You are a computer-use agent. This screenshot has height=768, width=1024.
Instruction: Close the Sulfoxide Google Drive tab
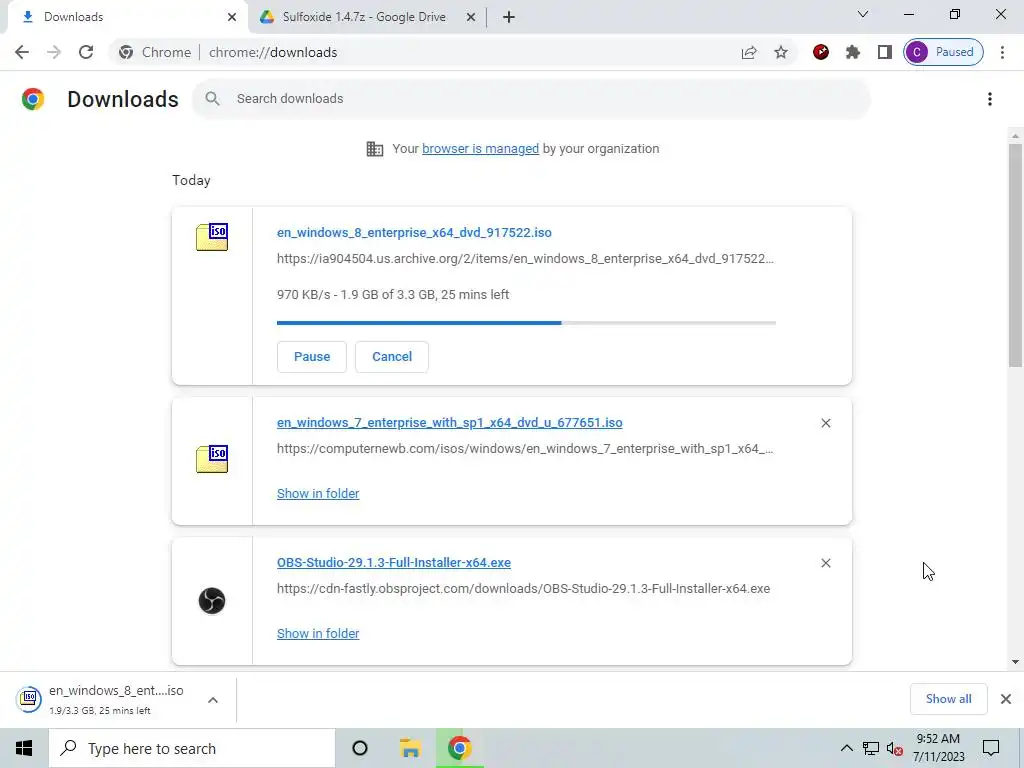click(471, 17)
